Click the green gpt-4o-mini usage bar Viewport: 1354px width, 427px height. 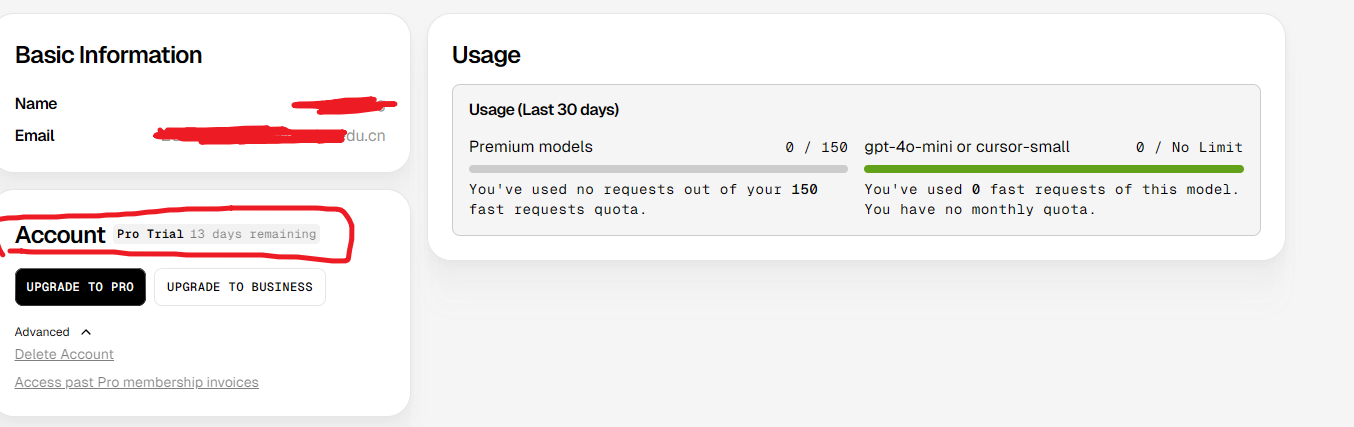pyautogui.click(x=1053, y=169)
